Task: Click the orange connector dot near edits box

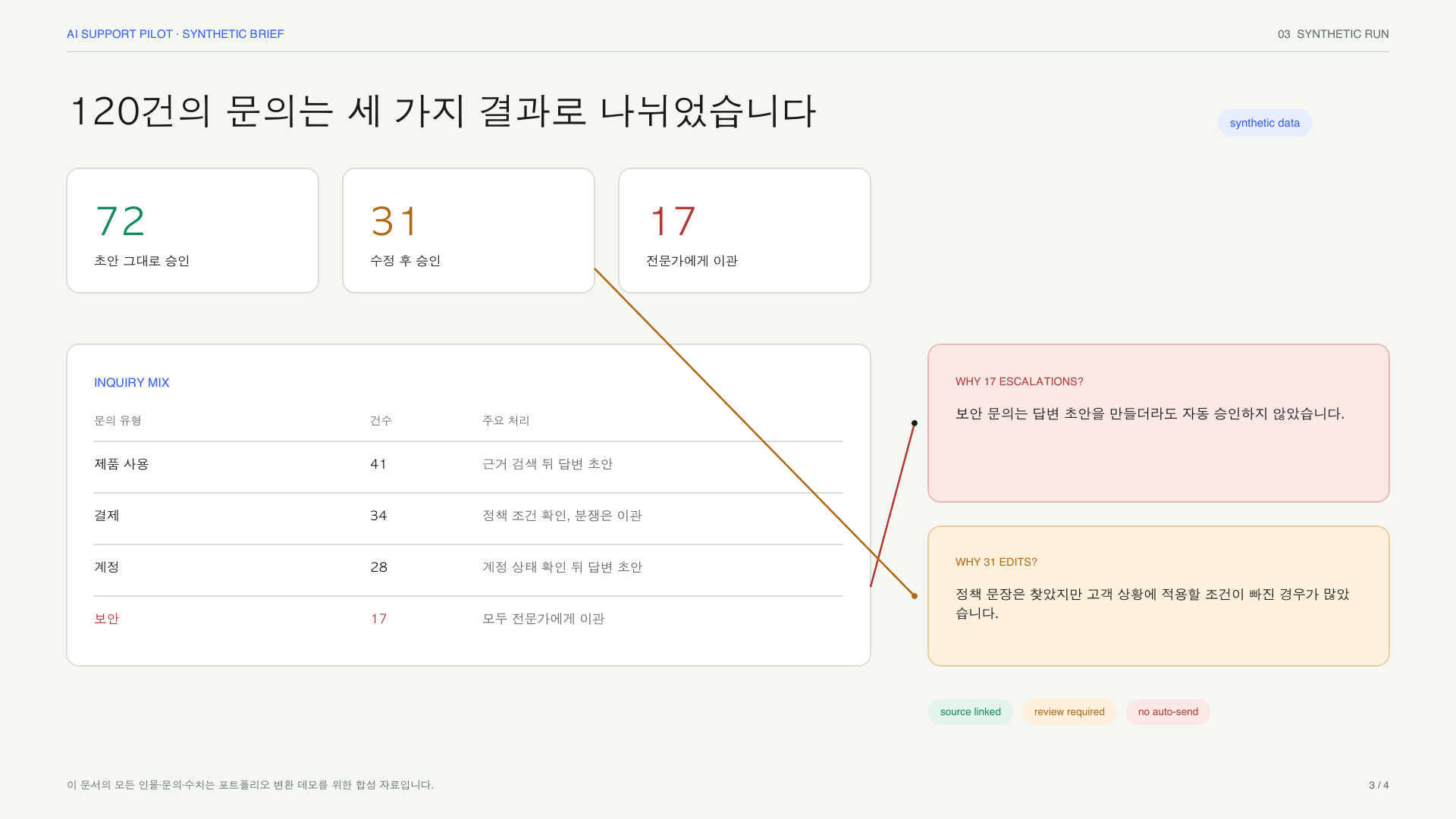Action: tap(915, 596)
